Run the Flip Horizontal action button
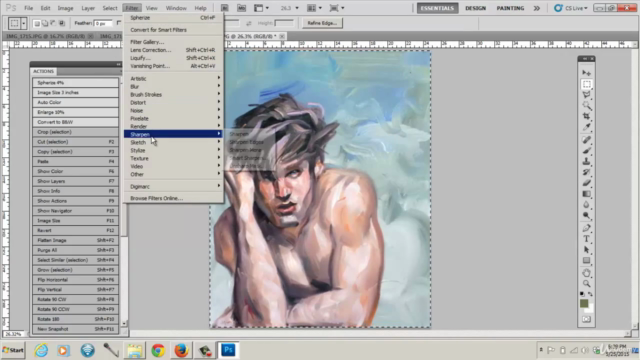This screenshot has height=360, width=640. tap(76, 280)
